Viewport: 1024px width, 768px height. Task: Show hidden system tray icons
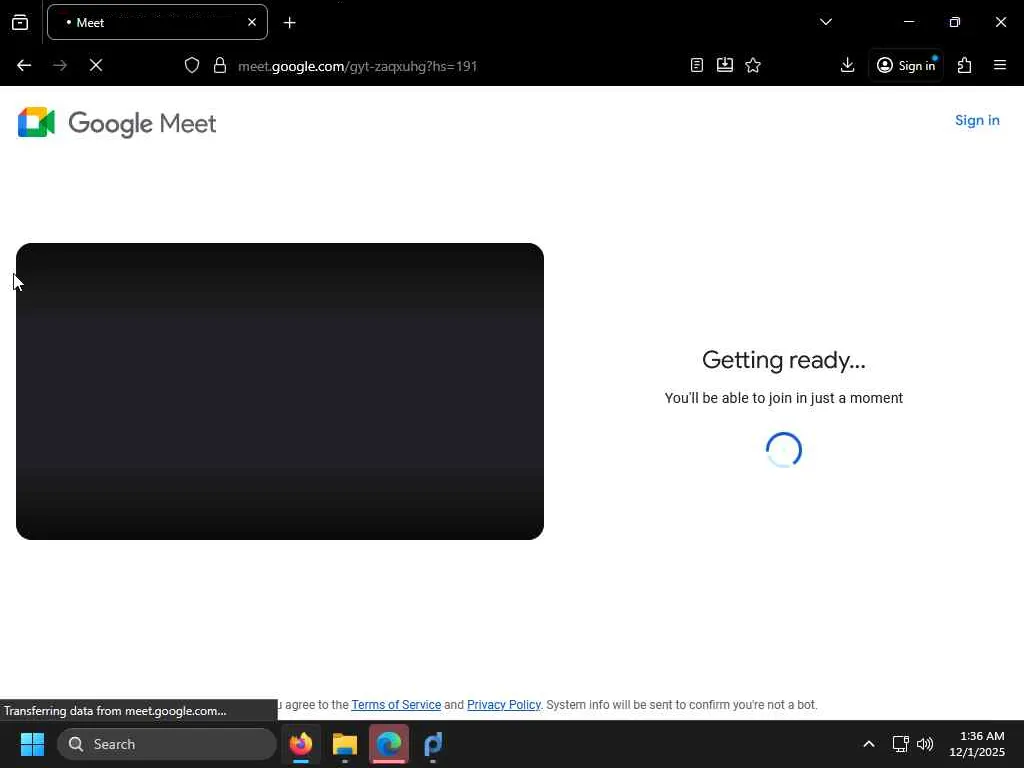coord(869,744)
